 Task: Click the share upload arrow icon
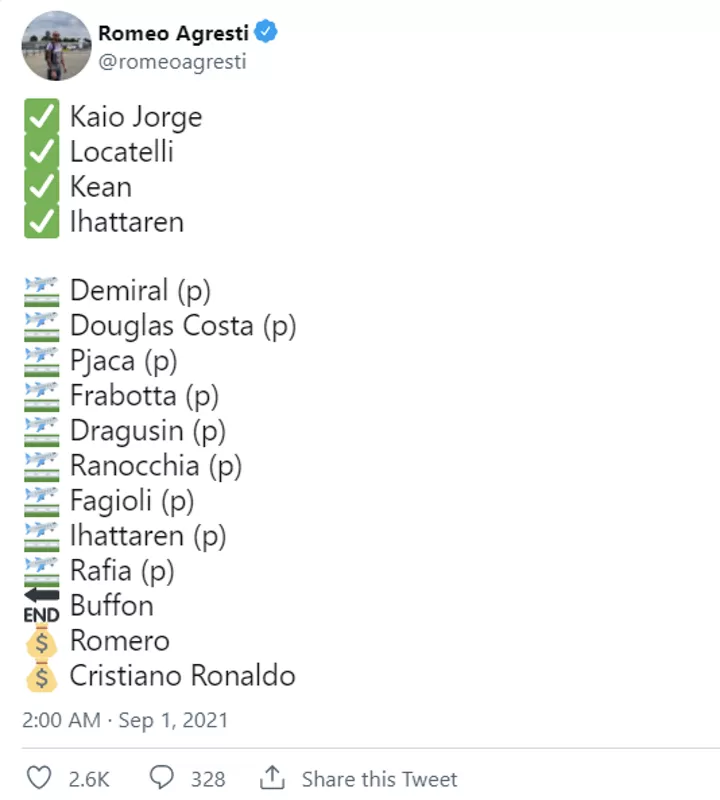pos(272,777)
